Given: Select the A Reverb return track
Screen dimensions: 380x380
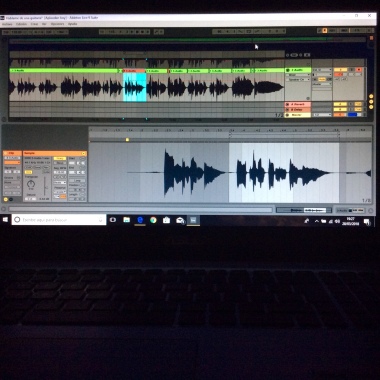Looking at the screenshot, I should [298, 104].
